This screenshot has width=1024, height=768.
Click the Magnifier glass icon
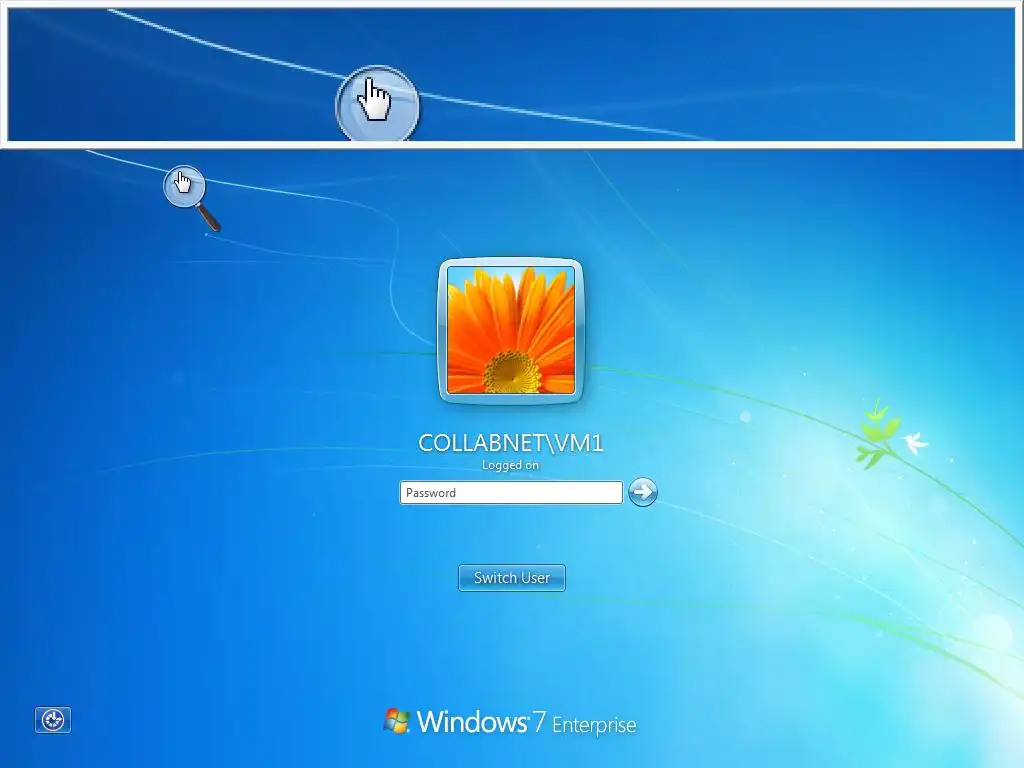[191, 198]
